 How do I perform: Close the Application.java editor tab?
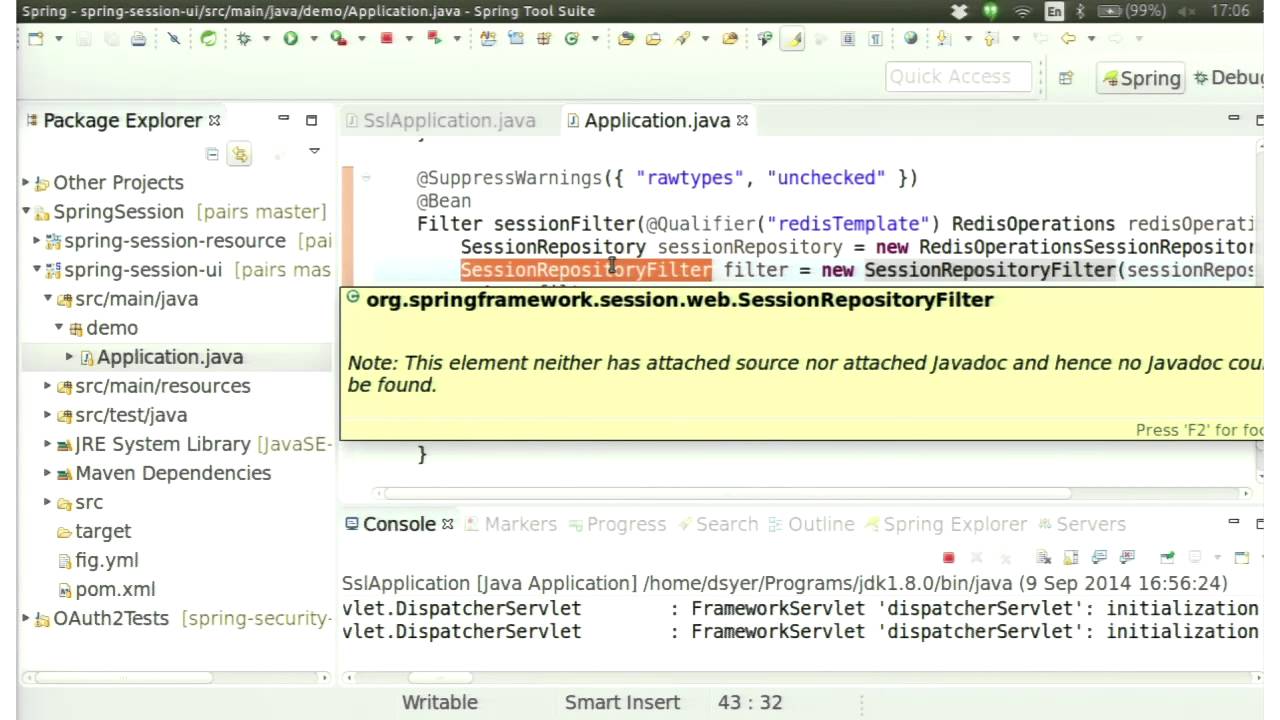[x=742, y=120]
